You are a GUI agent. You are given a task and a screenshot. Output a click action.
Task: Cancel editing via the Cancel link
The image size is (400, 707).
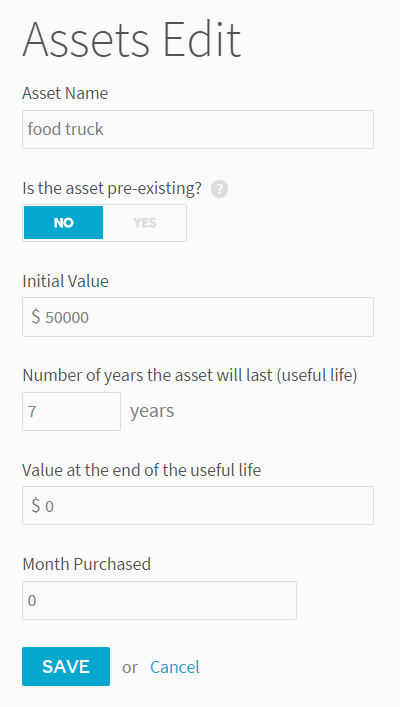(175, 667)
